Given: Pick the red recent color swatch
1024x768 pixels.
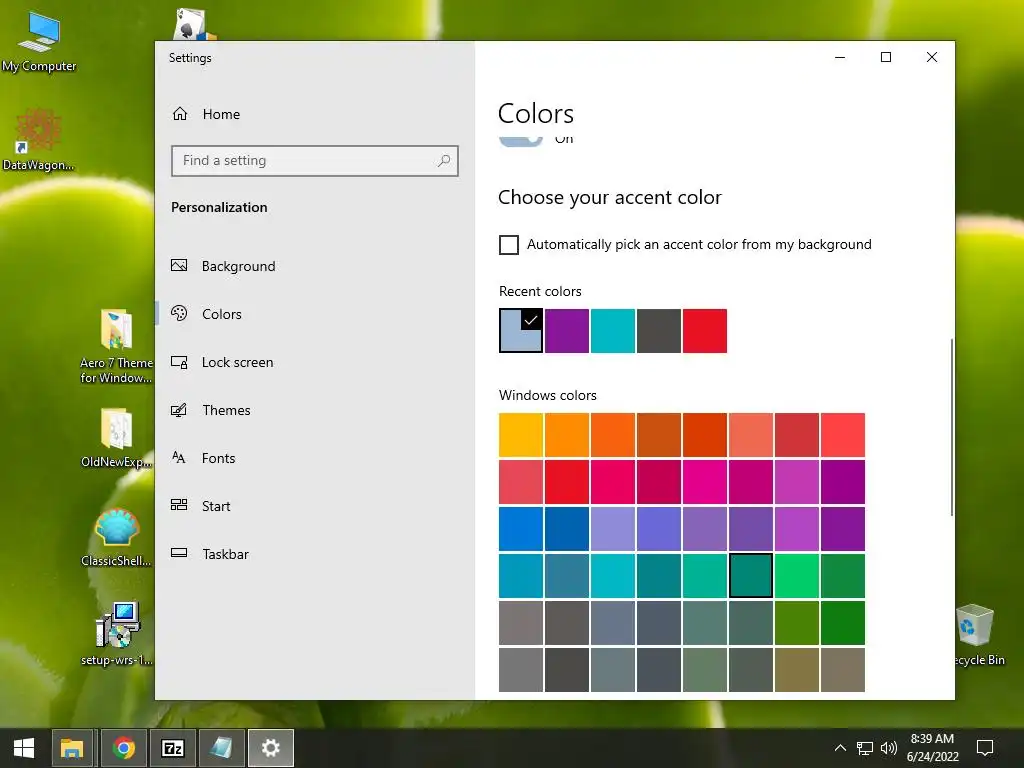Looking at the screenshot, I should click(705, 330).
